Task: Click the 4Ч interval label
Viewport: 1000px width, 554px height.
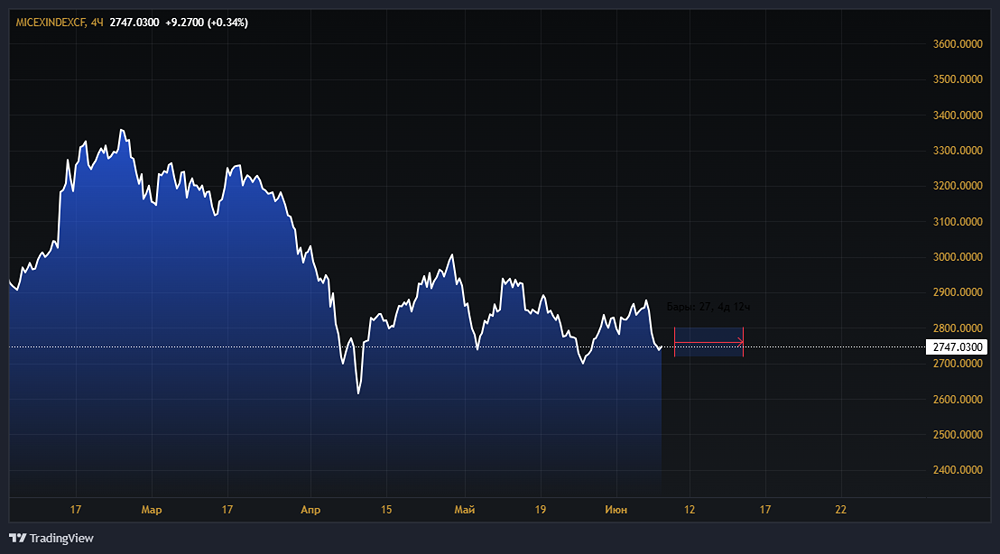Action: click(x=97, y=22)
